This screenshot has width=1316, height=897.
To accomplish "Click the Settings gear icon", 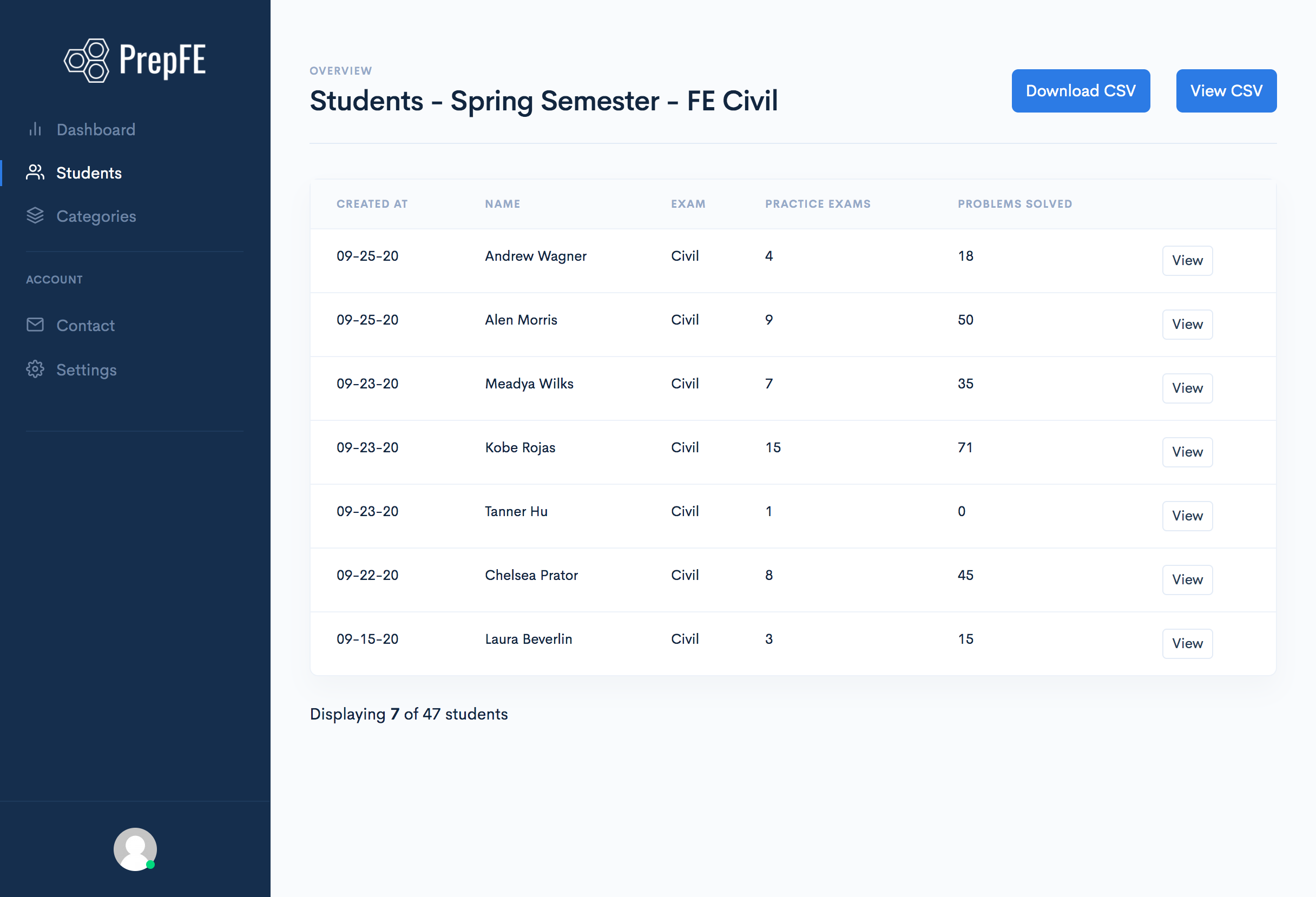I will (35, 369).
